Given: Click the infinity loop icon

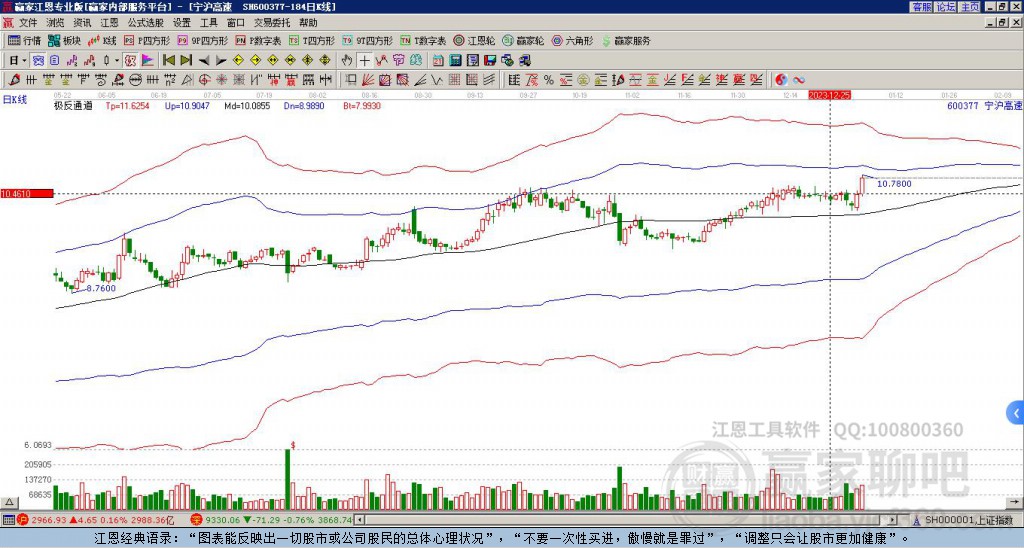Looking at the screenshot, I should 799,80.
